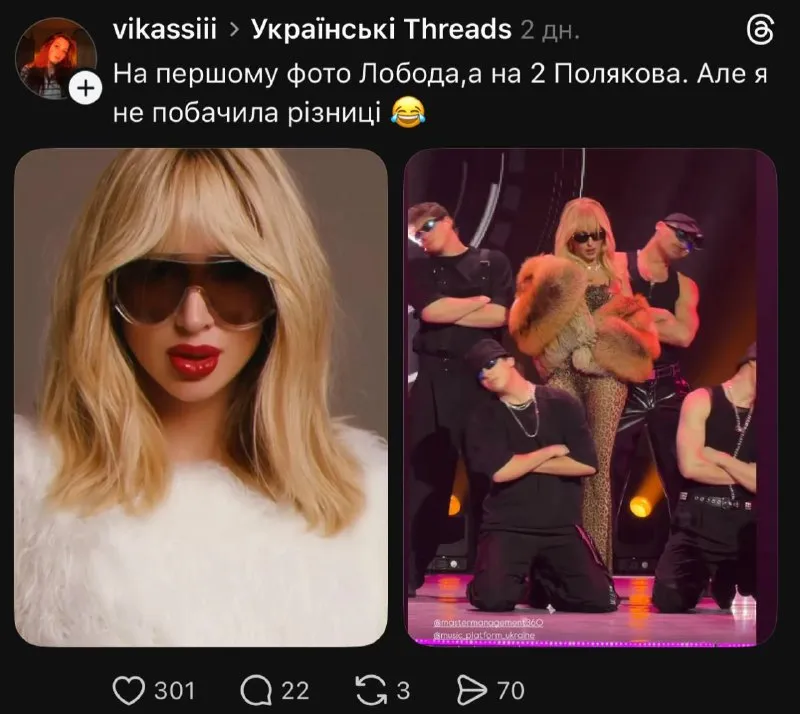Screen dimensions: 800x714
Task: Follow user via plus icon on avatar
Action: pos(86,88)
